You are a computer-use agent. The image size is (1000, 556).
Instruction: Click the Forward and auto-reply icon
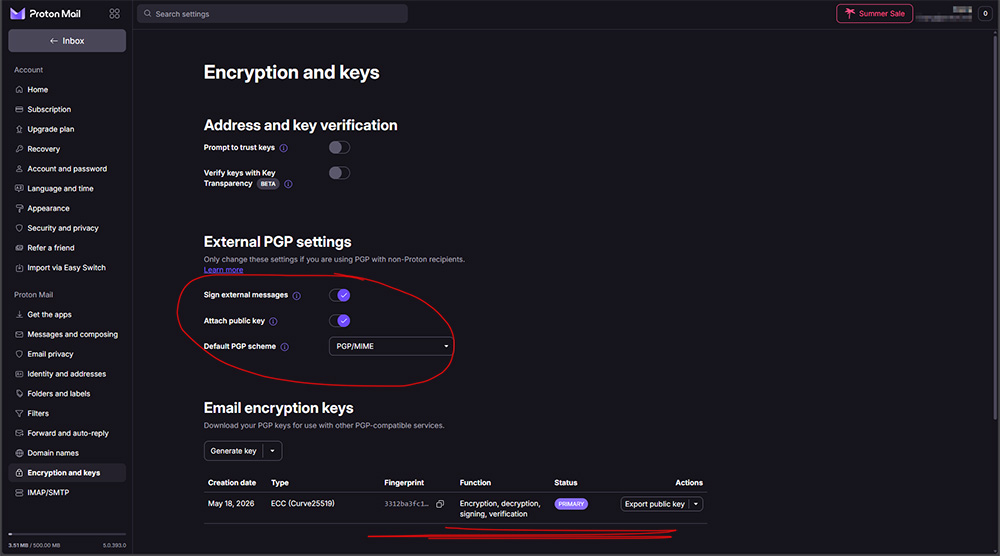click(x=19, y=433)
